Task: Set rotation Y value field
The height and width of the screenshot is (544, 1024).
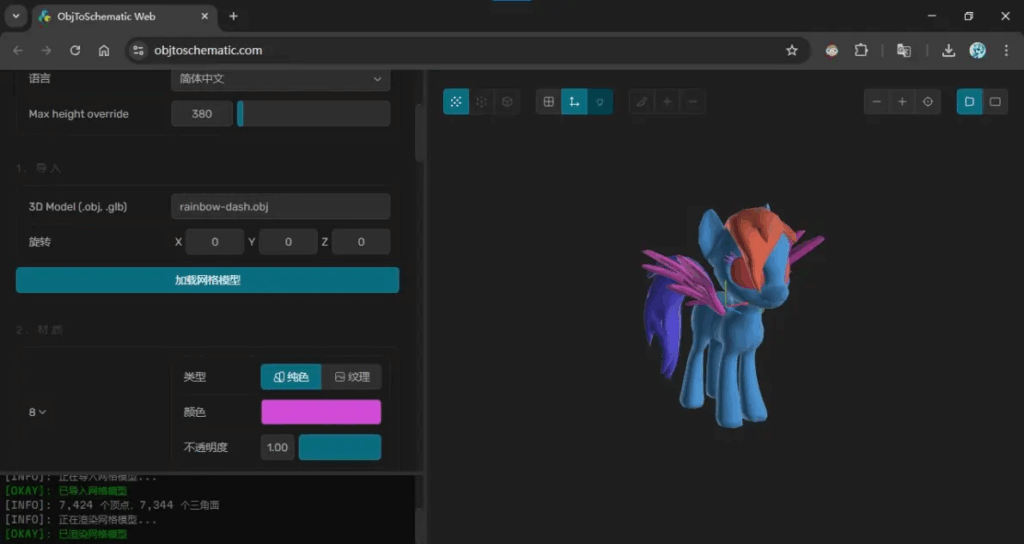Action: 288,242
